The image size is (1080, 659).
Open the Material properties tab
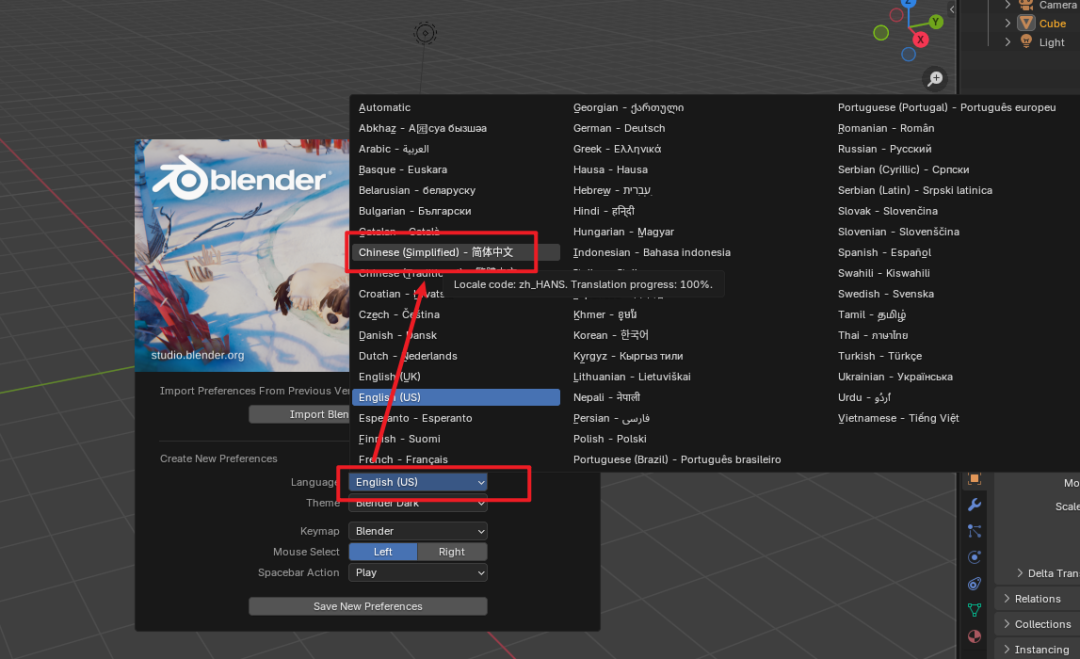(974, 636)
